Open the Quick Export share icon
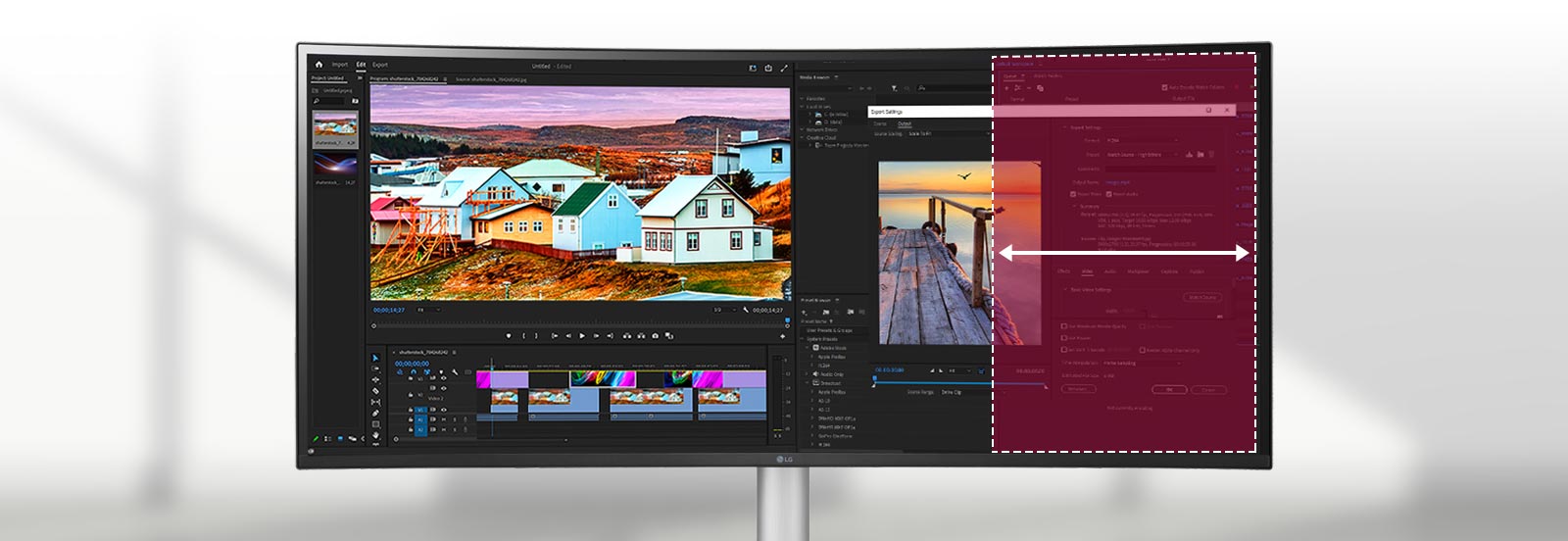 click(x=768, y=68)
